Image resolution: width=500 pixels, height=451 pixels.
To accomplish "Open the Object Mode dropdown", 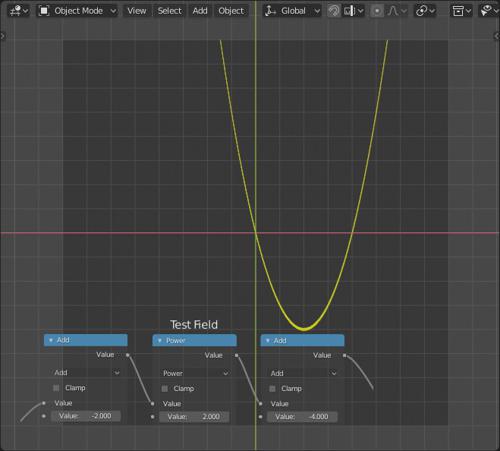I will click(x=77, y=11).
